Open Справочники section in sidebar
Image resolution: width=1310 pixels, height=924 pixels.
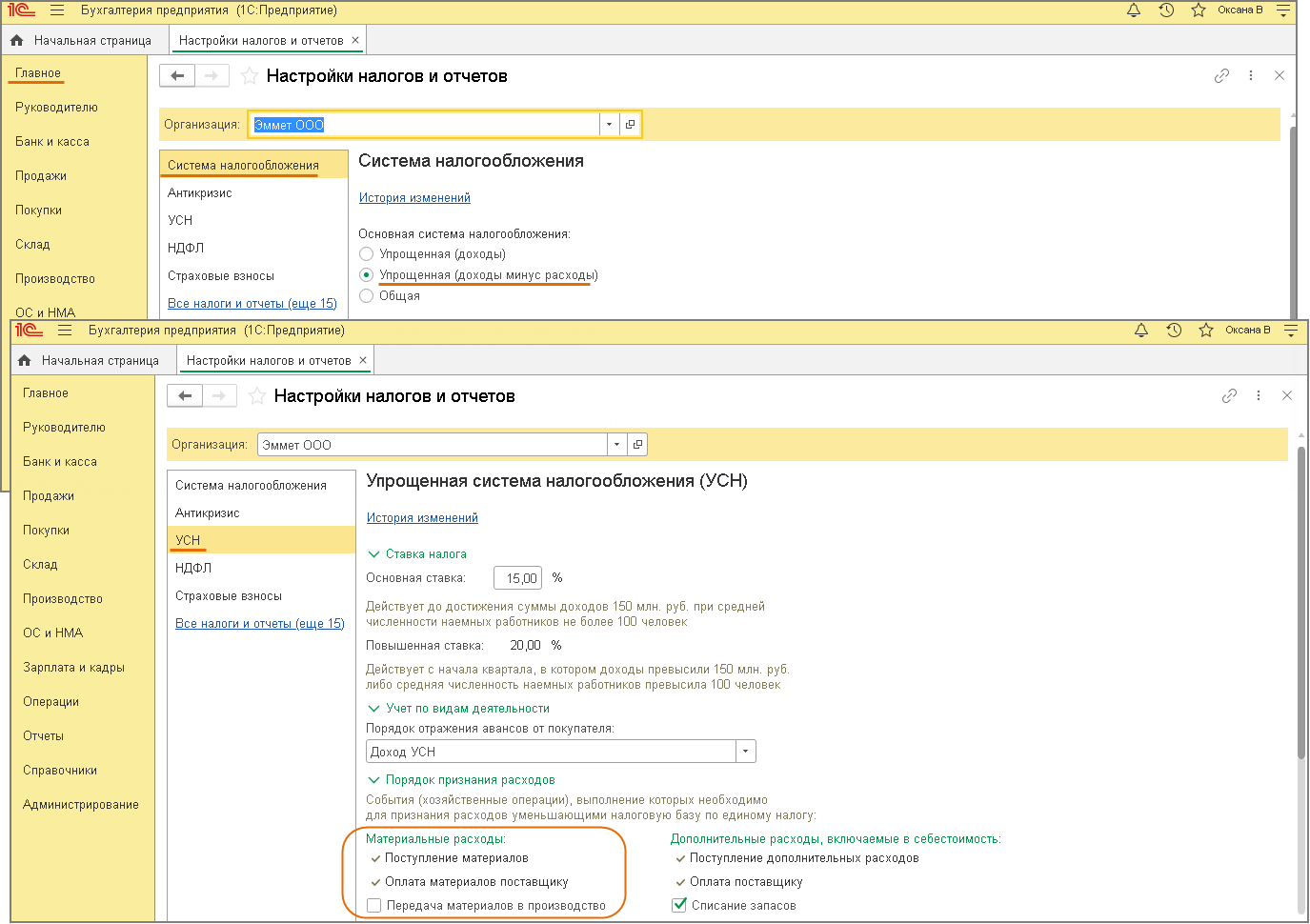coord(60,771)
